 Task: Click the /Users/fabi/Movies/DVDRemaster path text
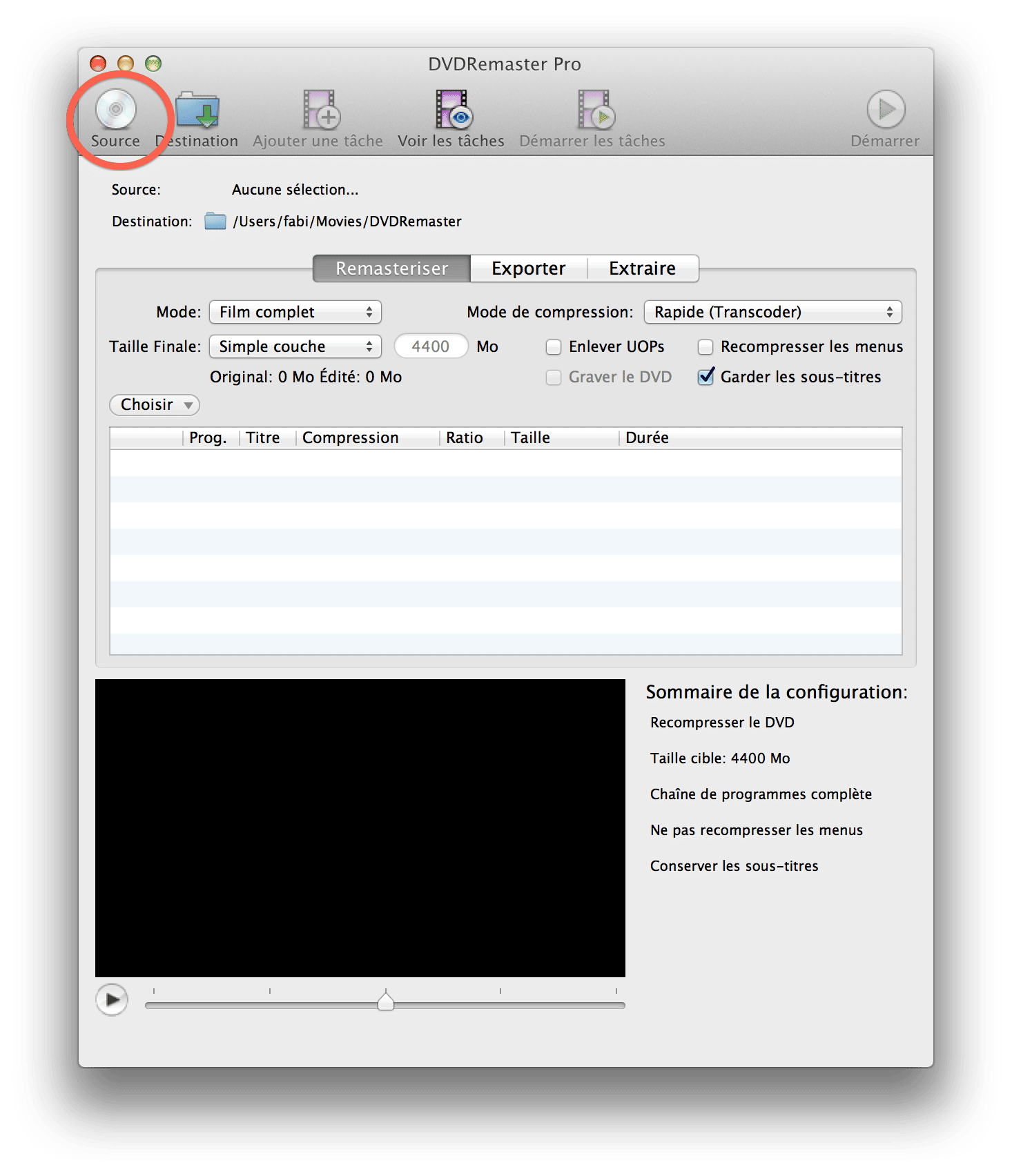click(347, 222)
